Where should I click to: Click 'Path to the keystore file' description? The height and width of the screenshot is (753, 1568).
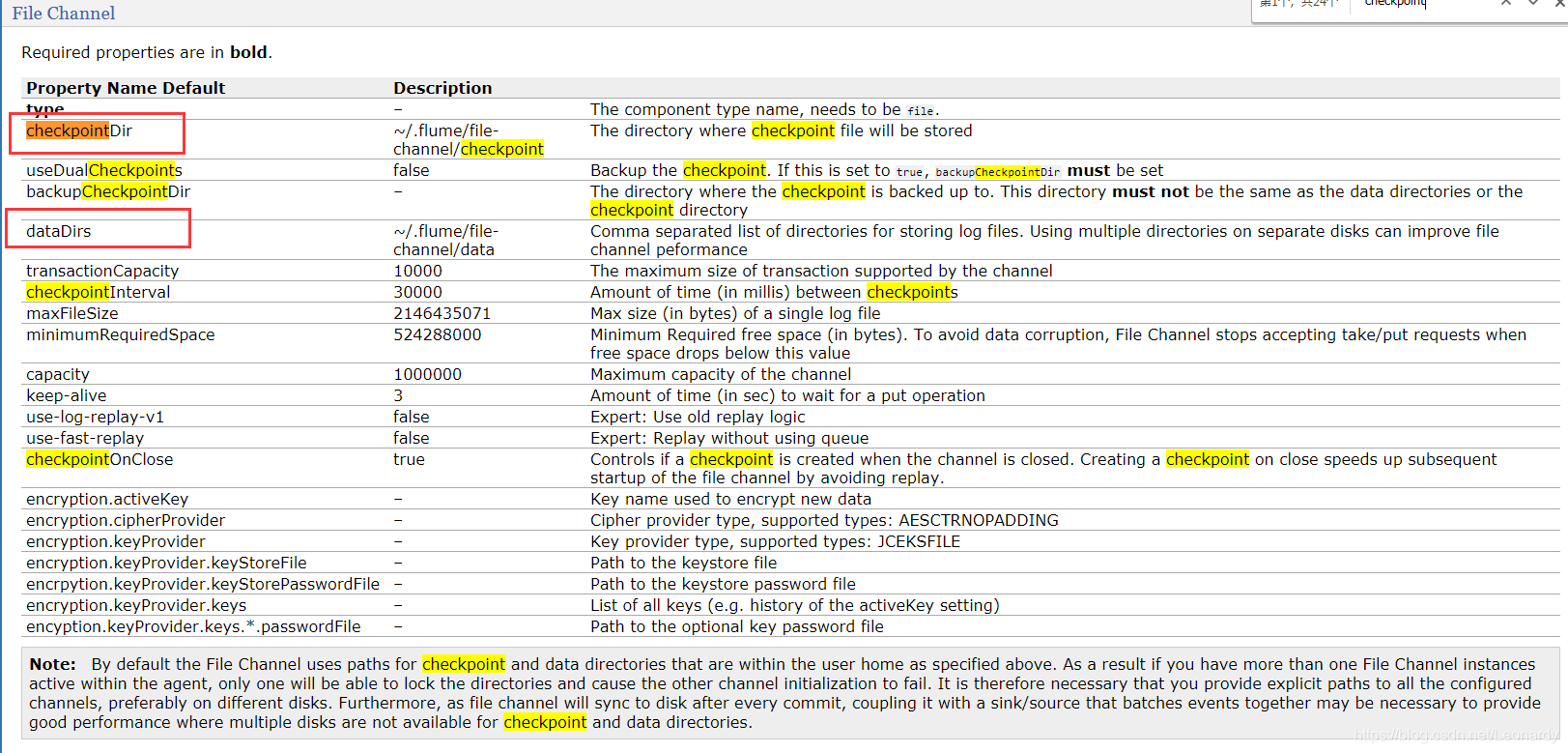[x=683, y=563]
